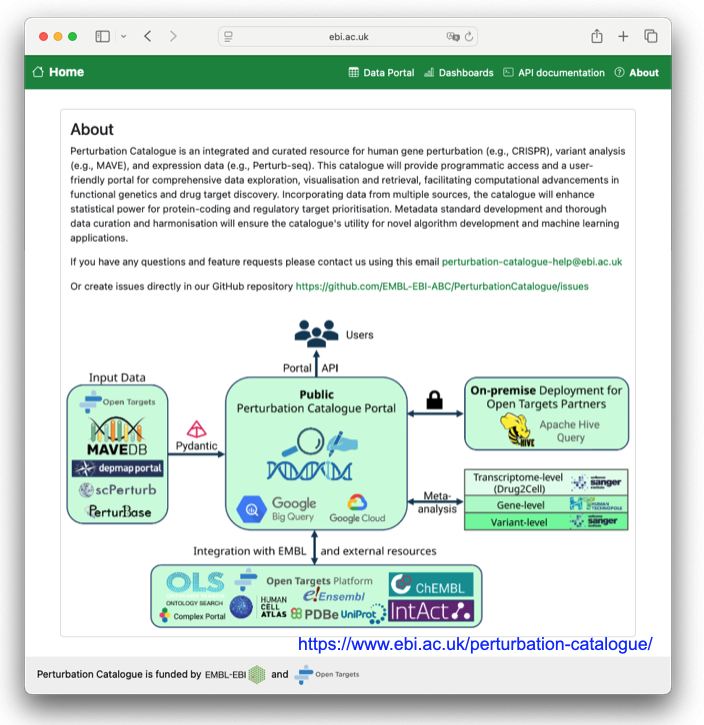Click the Meta-analysis label
The height and width of the screenshot is (725, 704).
(x=437, y=502)
